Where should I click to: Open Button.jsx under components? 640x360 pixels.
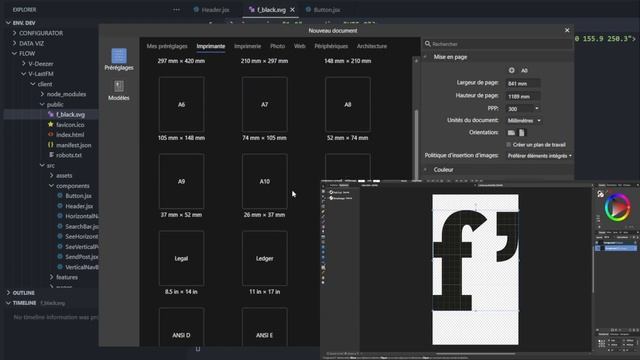[x=78, y=196]
